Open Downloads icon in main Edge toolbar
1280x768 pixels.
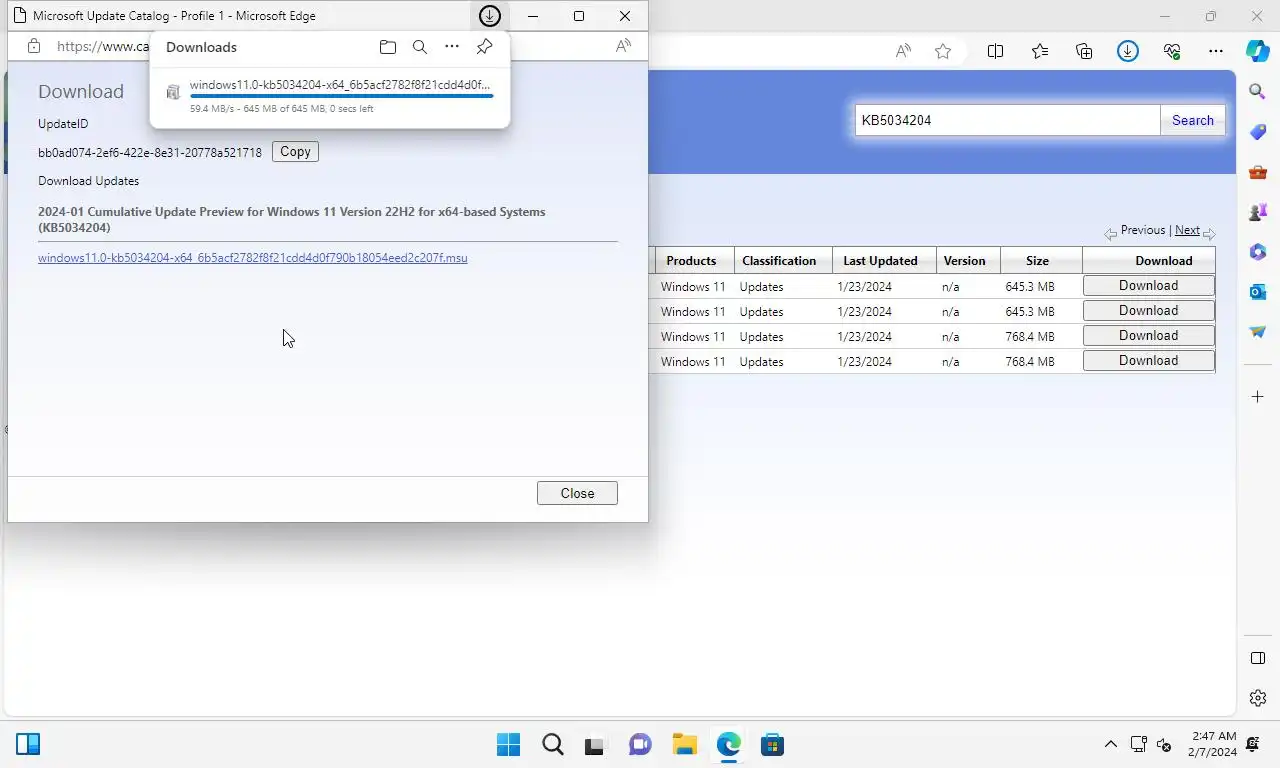(x=1128, y=51)
